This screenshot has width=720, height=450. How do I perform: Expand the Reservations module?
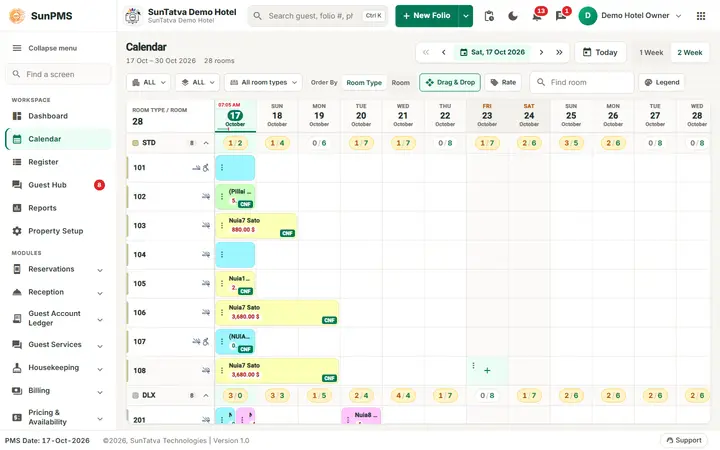click(x=58, y=269)
